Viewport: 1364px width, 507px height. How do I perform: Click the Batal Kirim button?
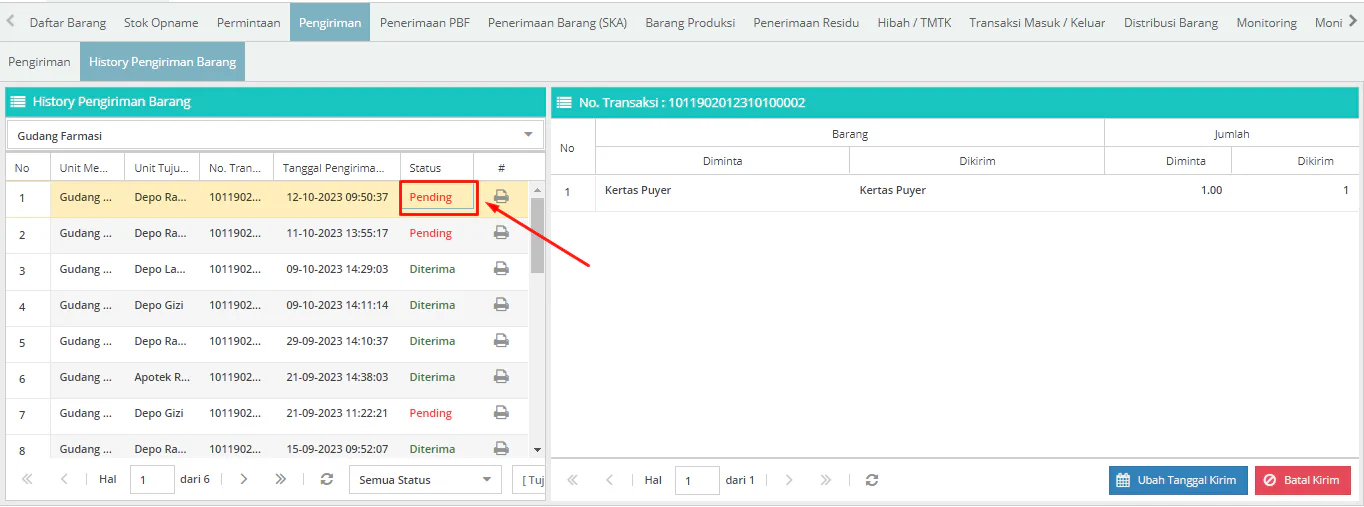coord(1303,480)
